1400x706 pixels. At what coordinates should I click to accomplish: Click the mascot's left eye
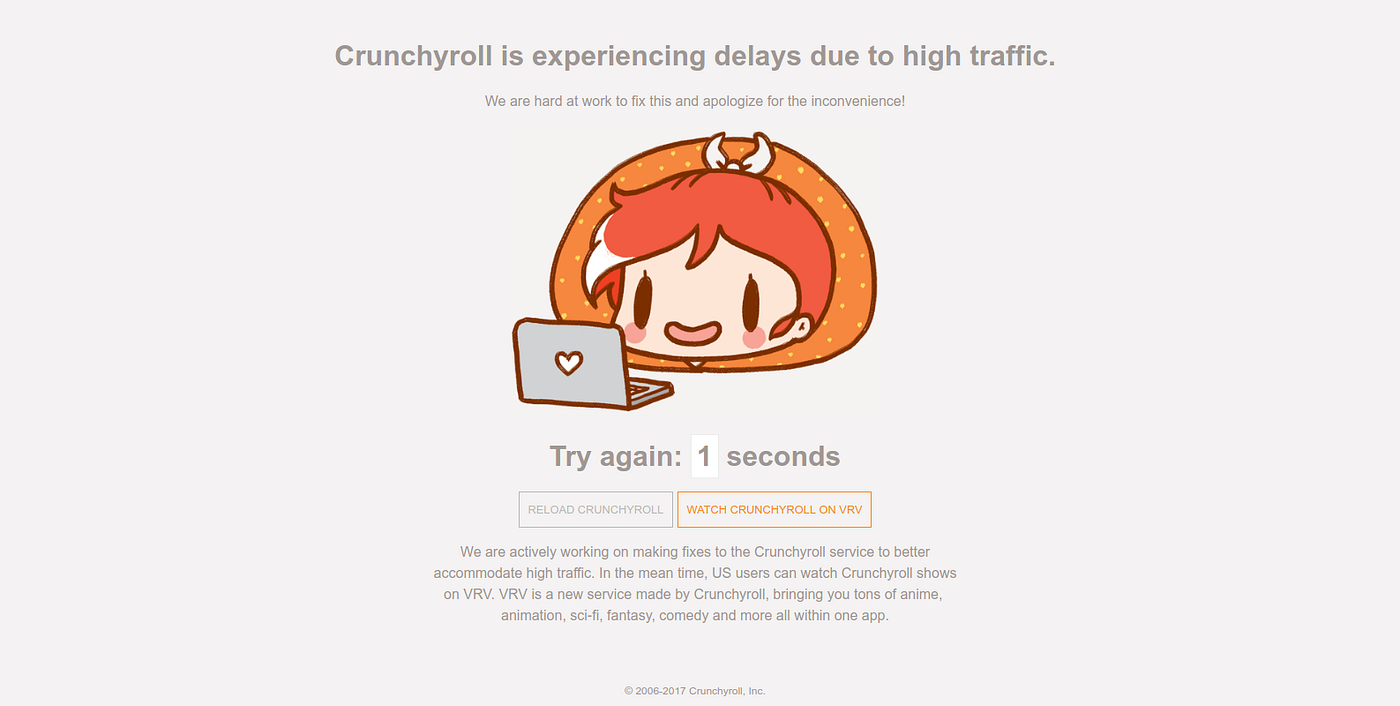point(642,298)
